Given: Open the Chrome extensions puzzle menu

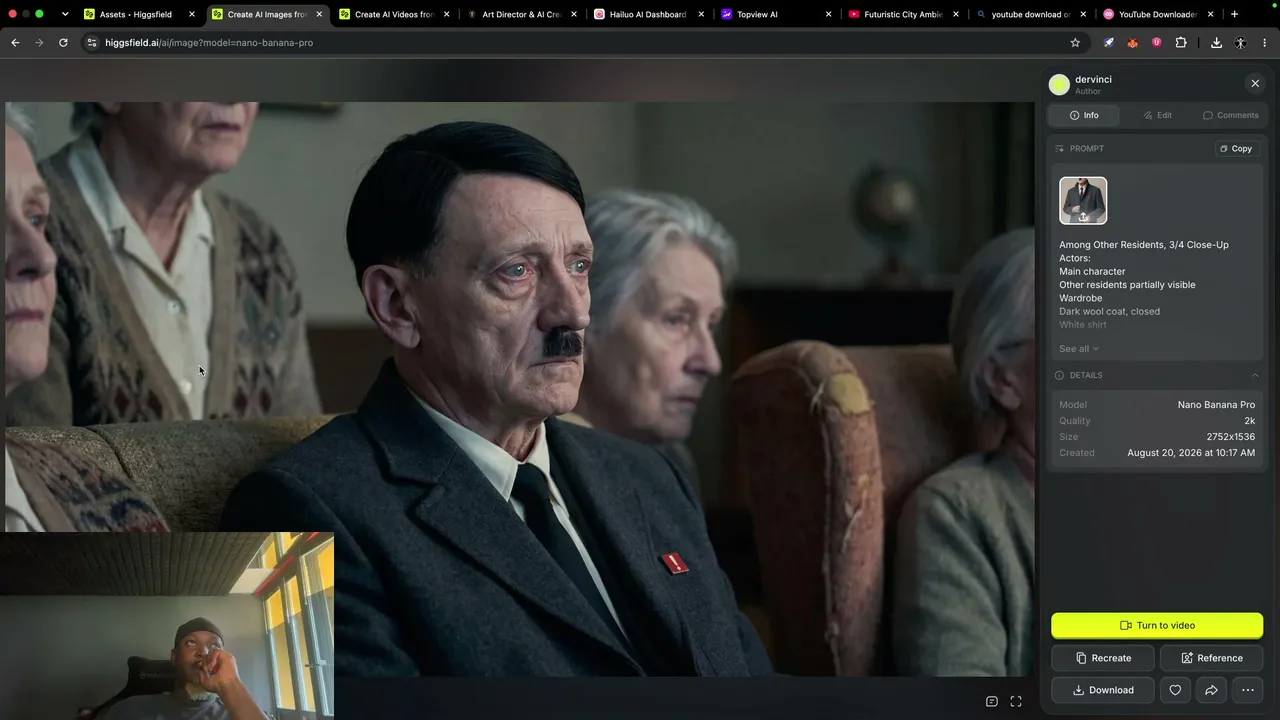Looking at the screenshot, I should (1181, 43).
